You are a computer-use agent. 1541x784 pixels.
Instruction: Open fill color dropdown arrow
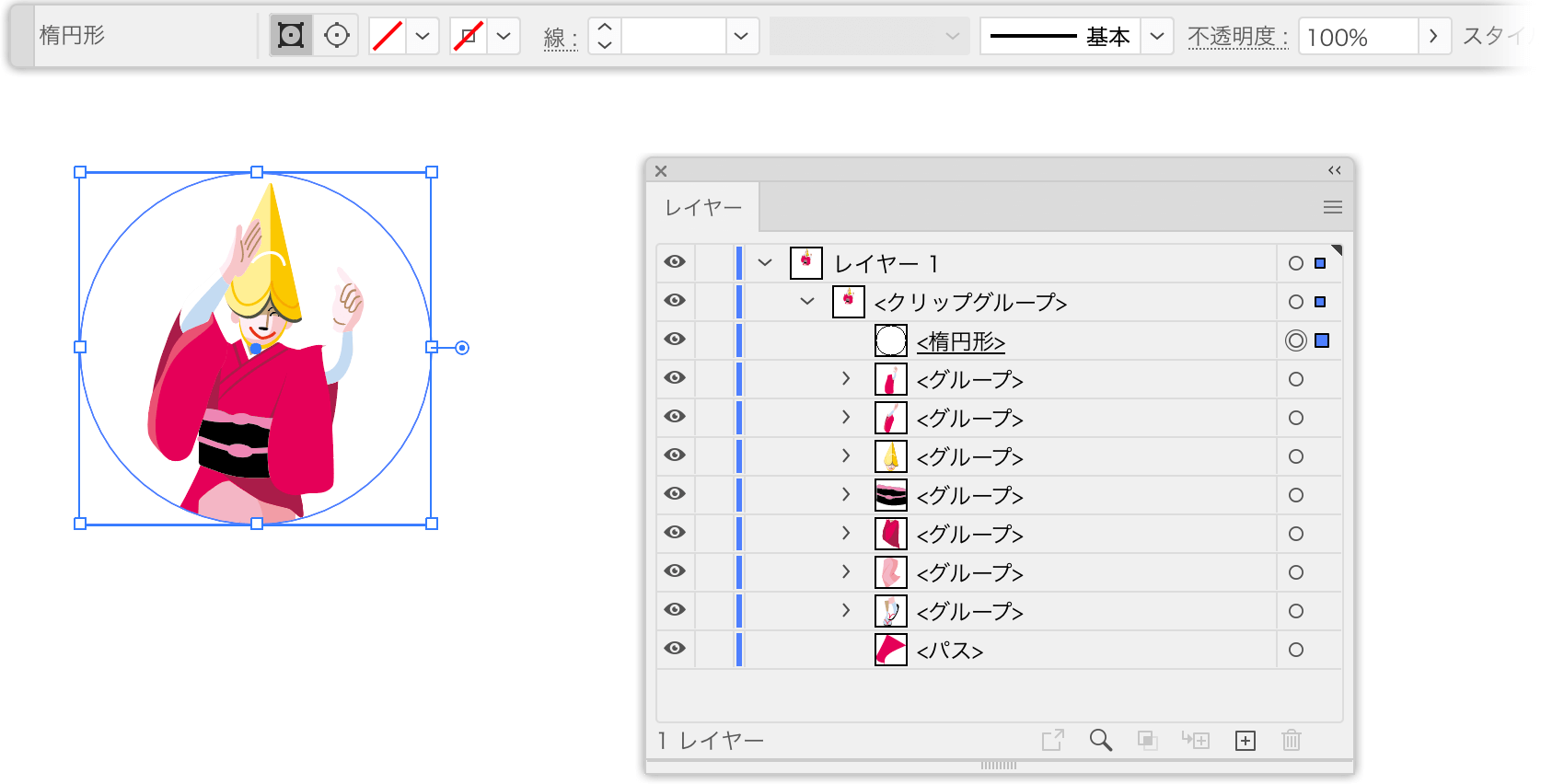tap(423, 36)
